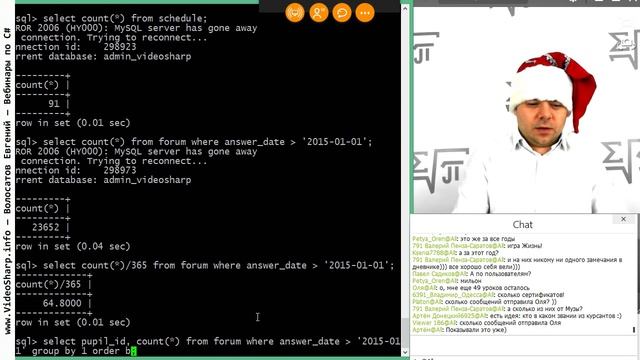Click chat message "сколько сертификатов!"
The image size is (640, 360).
point(531,295)
